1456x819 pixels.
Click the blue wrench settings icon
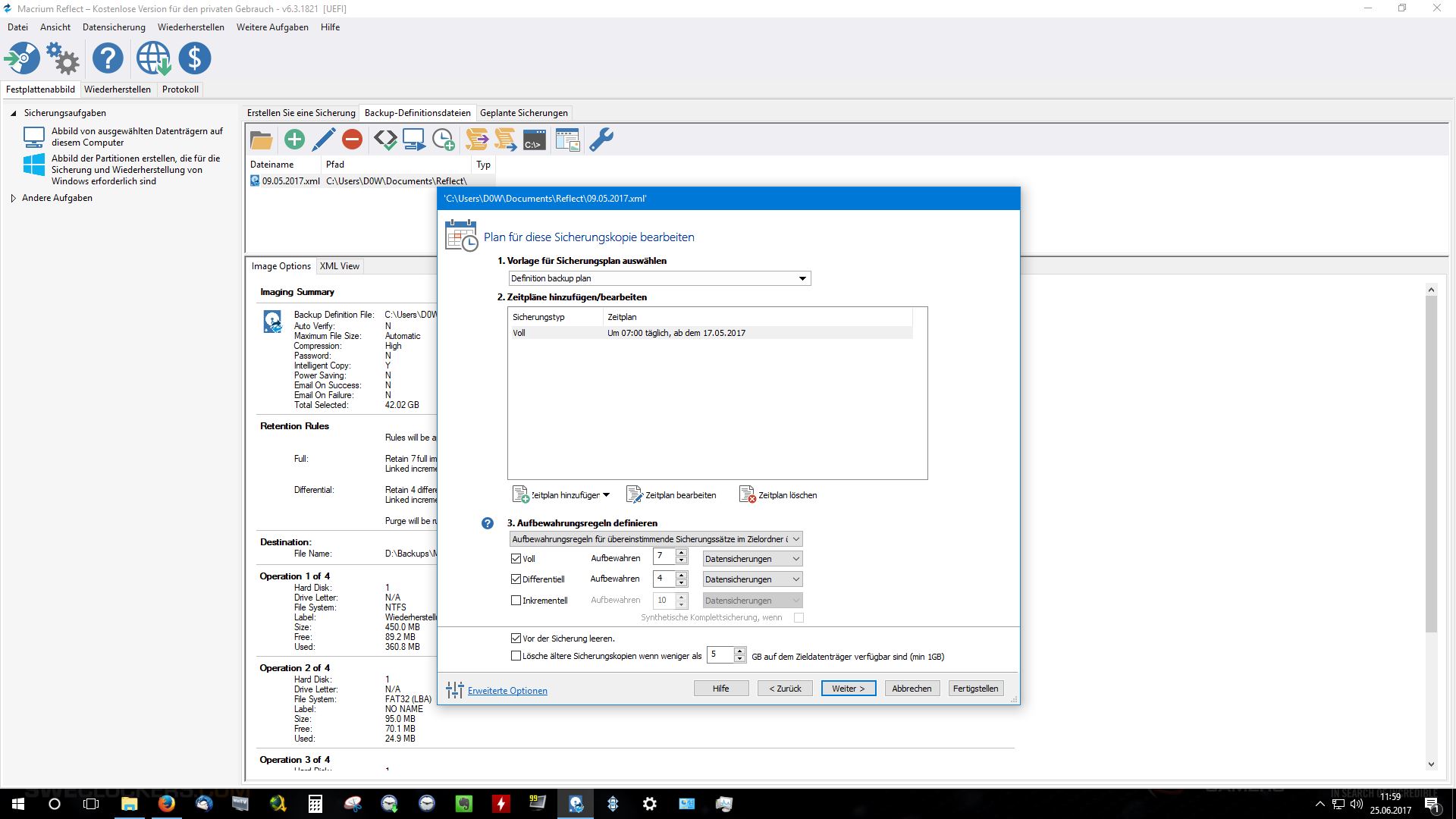point(601,140)
